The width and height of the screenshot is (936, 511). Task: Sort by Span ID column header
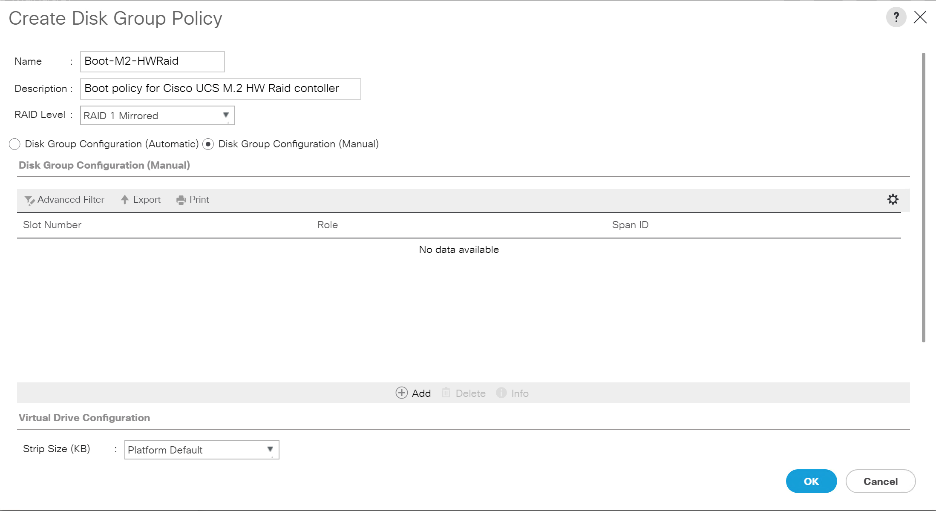click(x=630, y=225)
